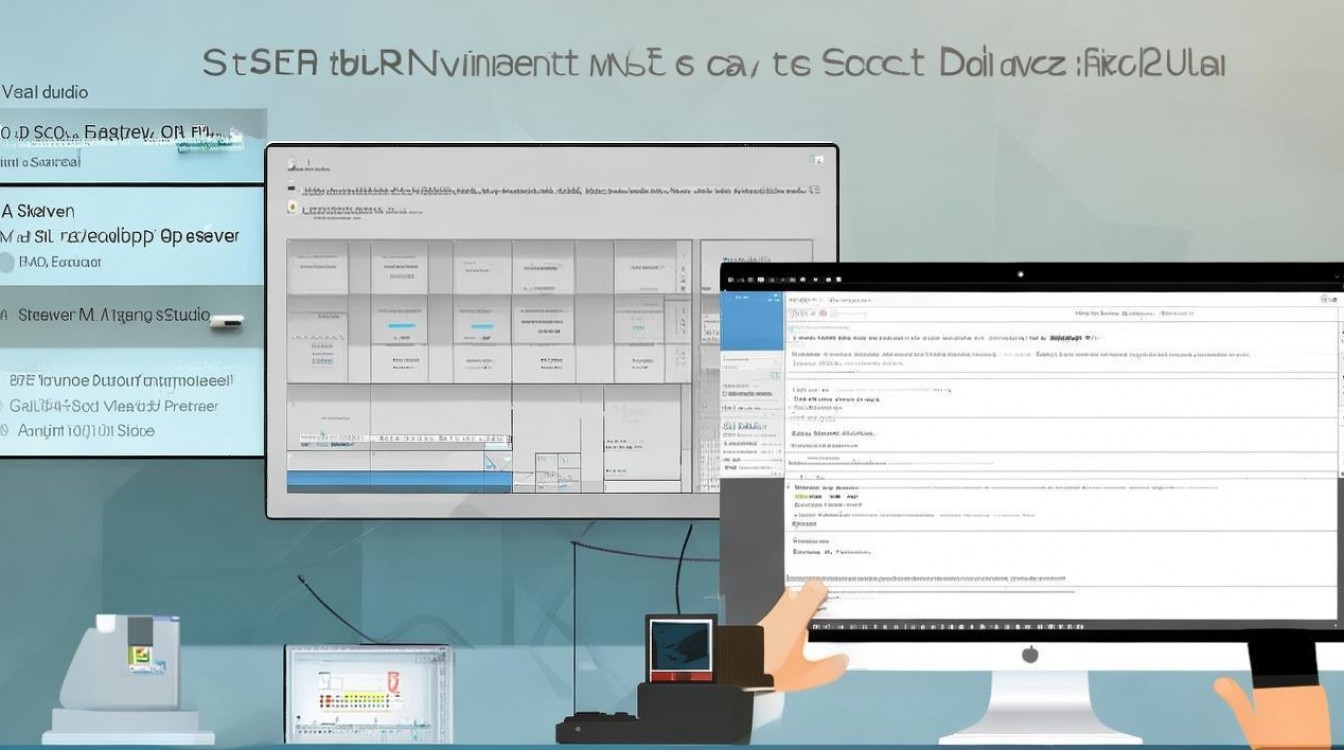Select the 'A Skelven' list item

point(38,211)
